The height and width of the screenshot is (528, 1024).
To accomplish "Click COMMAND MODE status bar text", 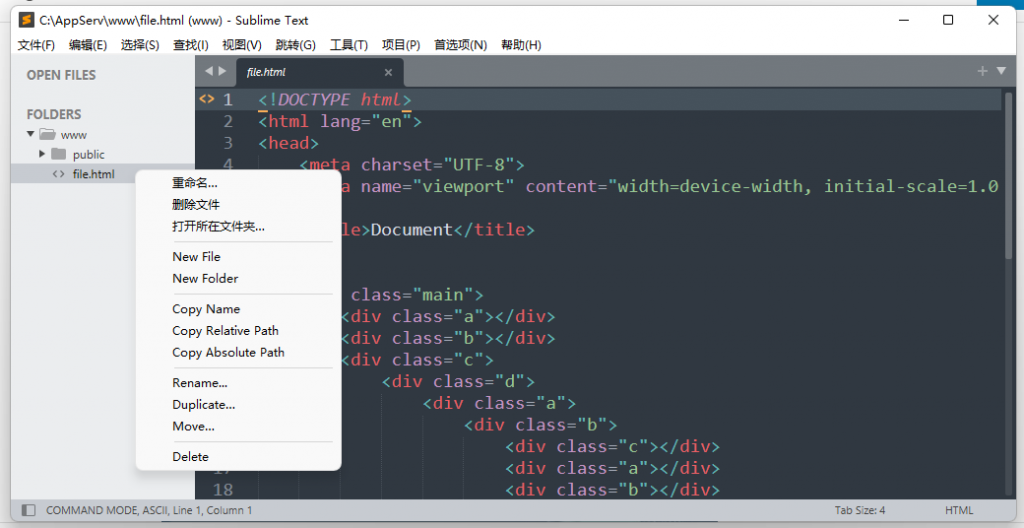I will click(x=148, y=510).
